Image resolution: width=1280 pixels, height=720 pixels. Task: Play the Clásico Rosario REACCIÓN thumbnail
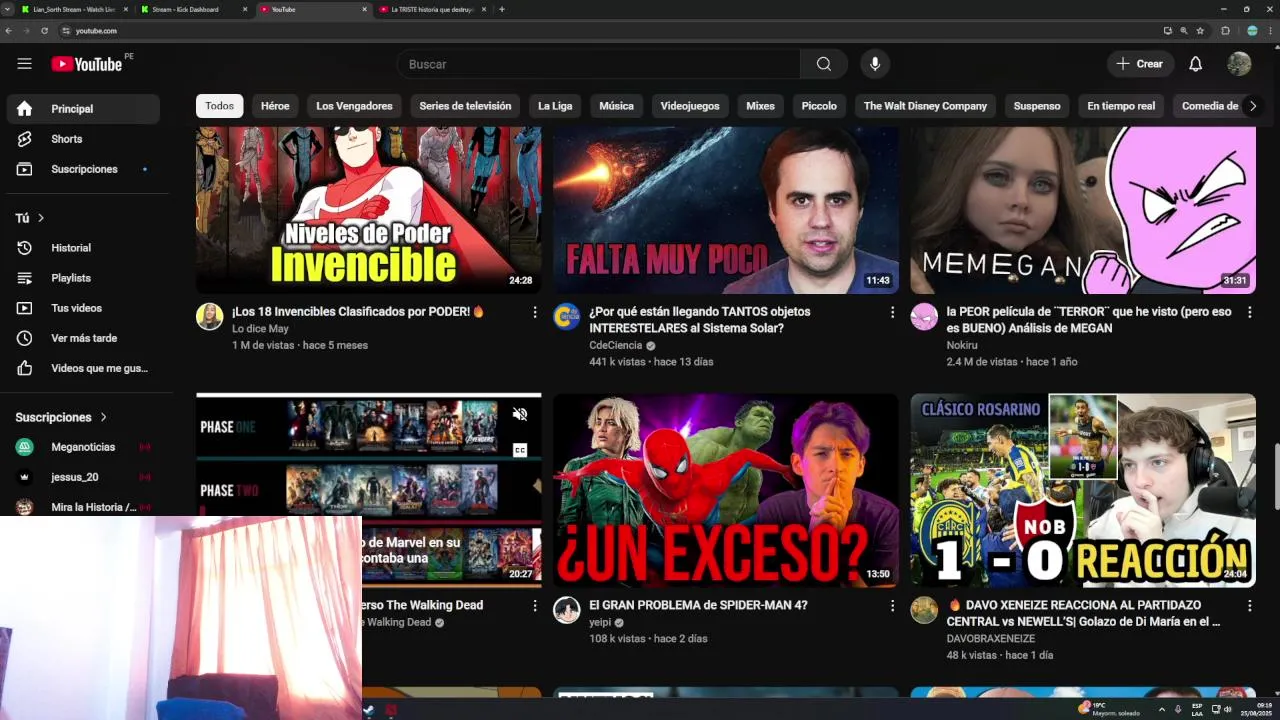click(1083, 490)
